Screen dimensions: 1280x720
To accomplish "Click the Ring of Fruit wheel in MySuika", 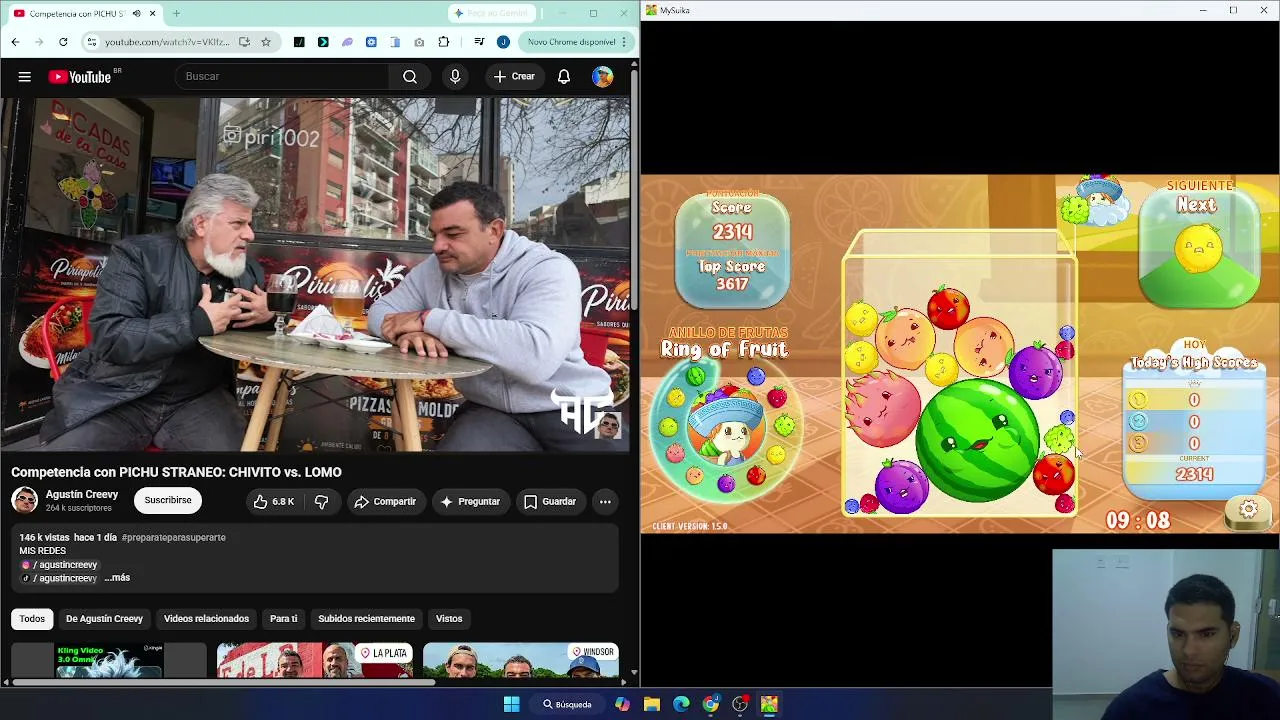I will pos(724,429).
